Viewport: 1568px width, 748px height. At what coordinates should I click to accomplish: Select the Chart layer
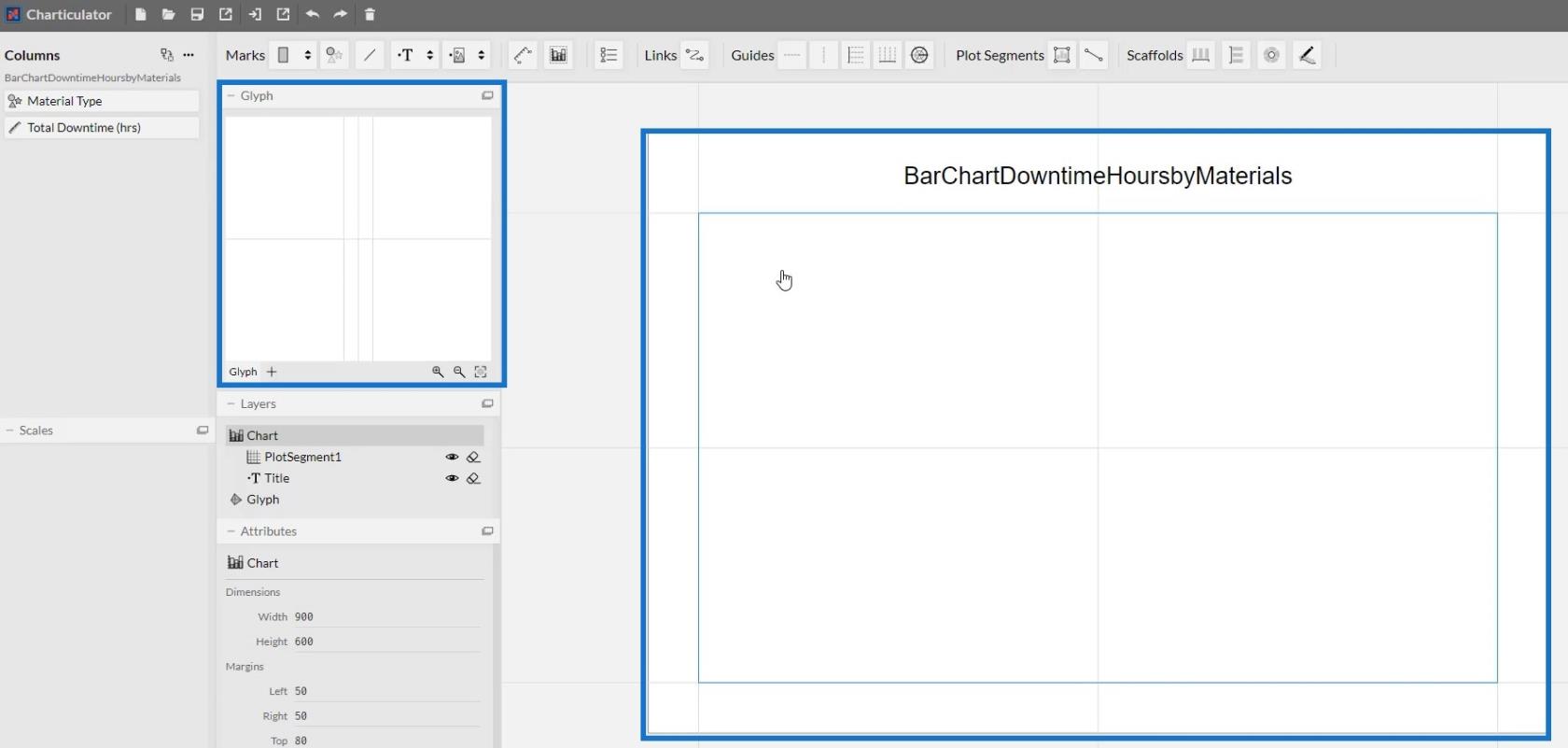[x=355, y=435]
